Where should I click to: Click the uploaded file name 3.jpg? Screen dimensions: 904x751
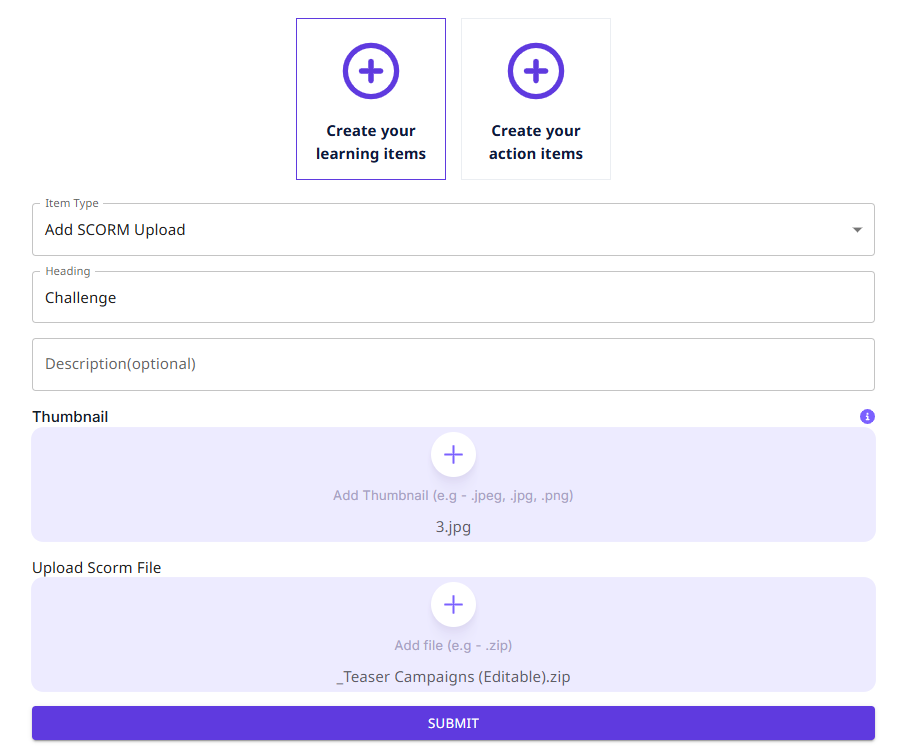453,526
